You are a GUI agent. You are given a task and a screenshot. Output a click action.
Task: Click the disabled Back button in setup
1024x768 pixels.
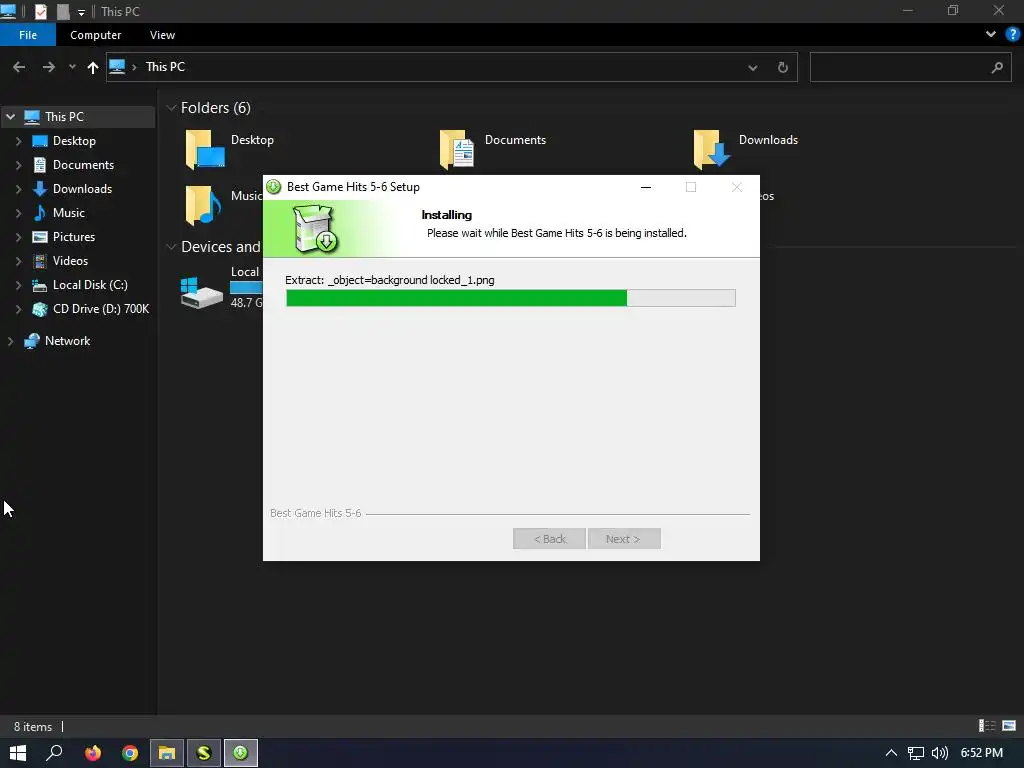tap(549, 539)
